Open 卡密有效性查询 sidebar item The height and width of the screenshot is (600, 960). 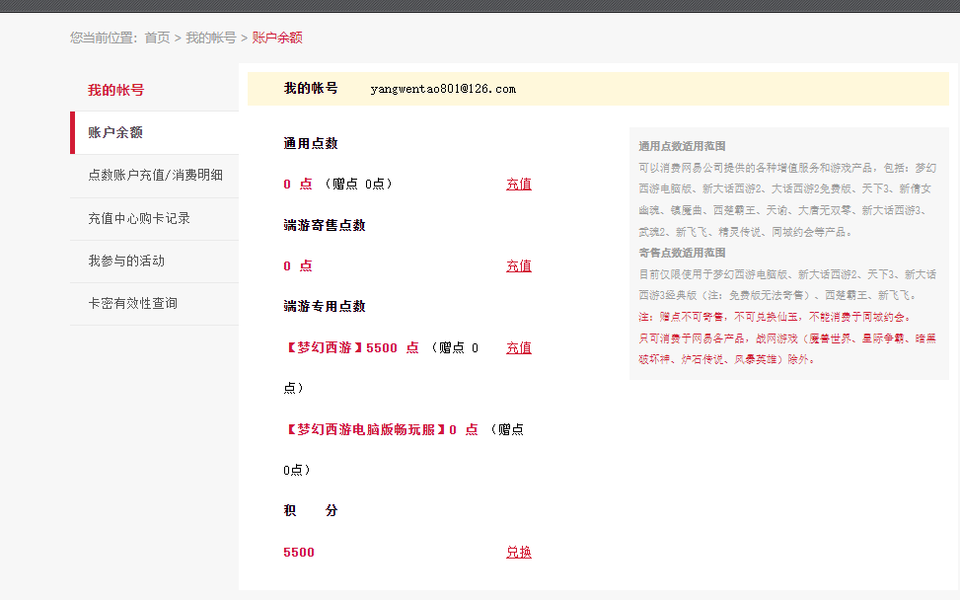coord(154,304)
